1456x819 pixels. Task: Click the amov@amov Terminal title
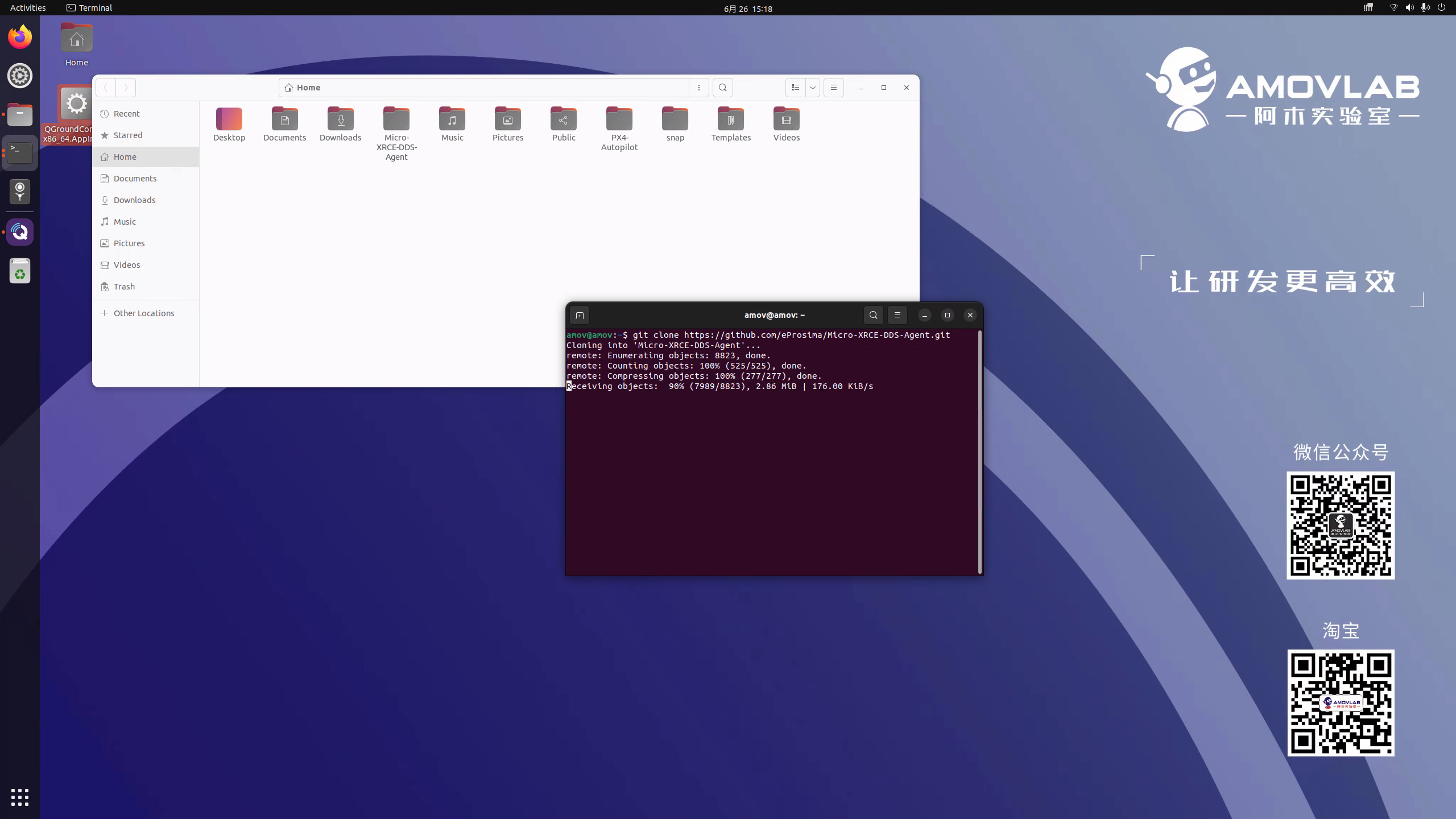click(775, 315)
